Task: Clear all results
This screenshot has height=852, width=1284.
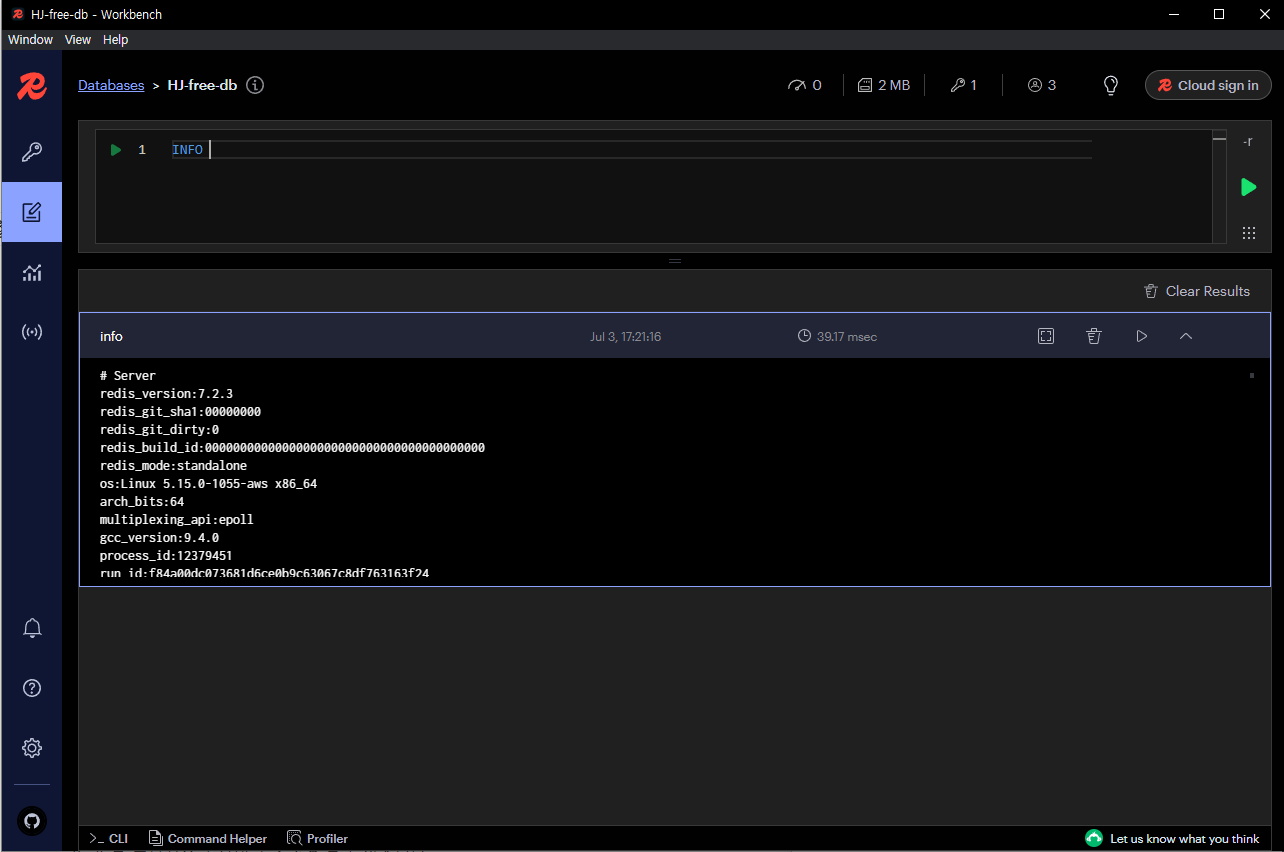Action: [x=1197, y=291]
